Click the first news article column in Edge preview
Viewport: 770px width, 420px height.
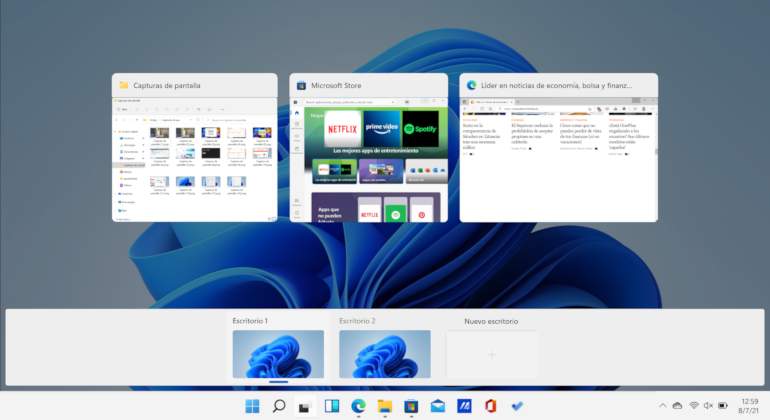coord(483,135)
